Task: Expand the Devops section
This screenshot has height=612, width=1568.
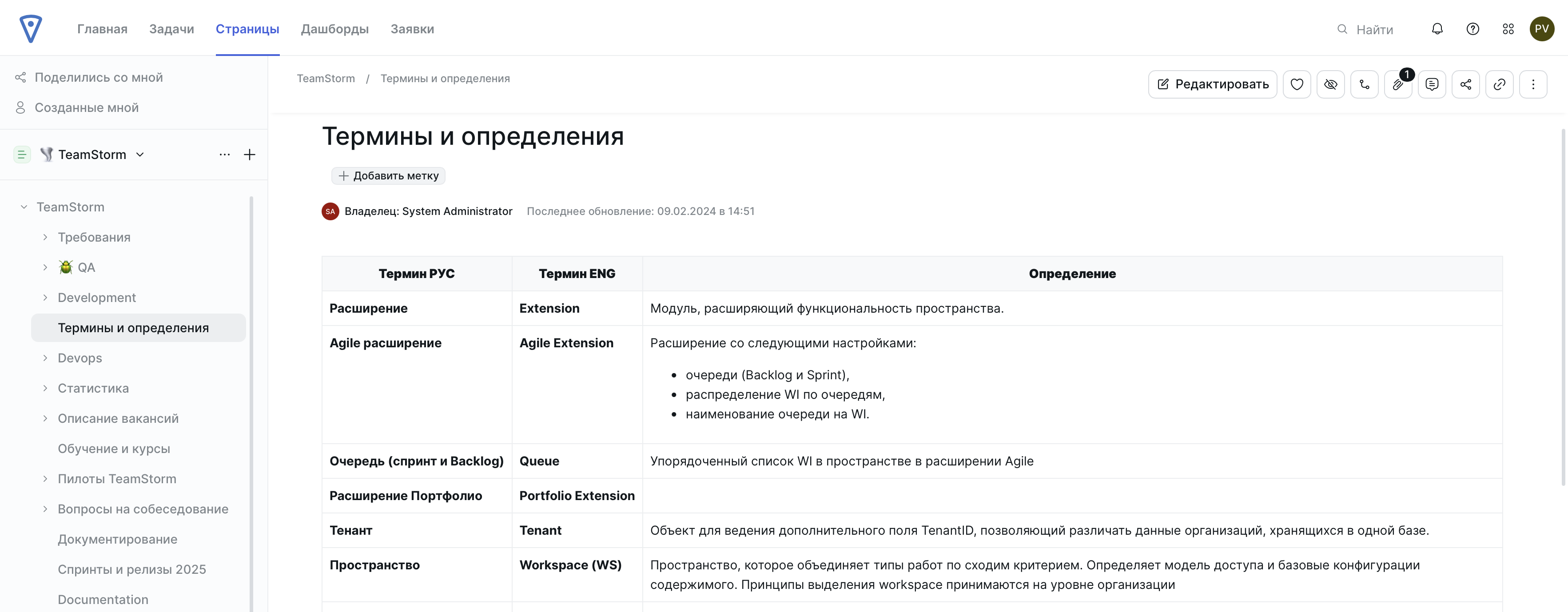Action: 45,358
